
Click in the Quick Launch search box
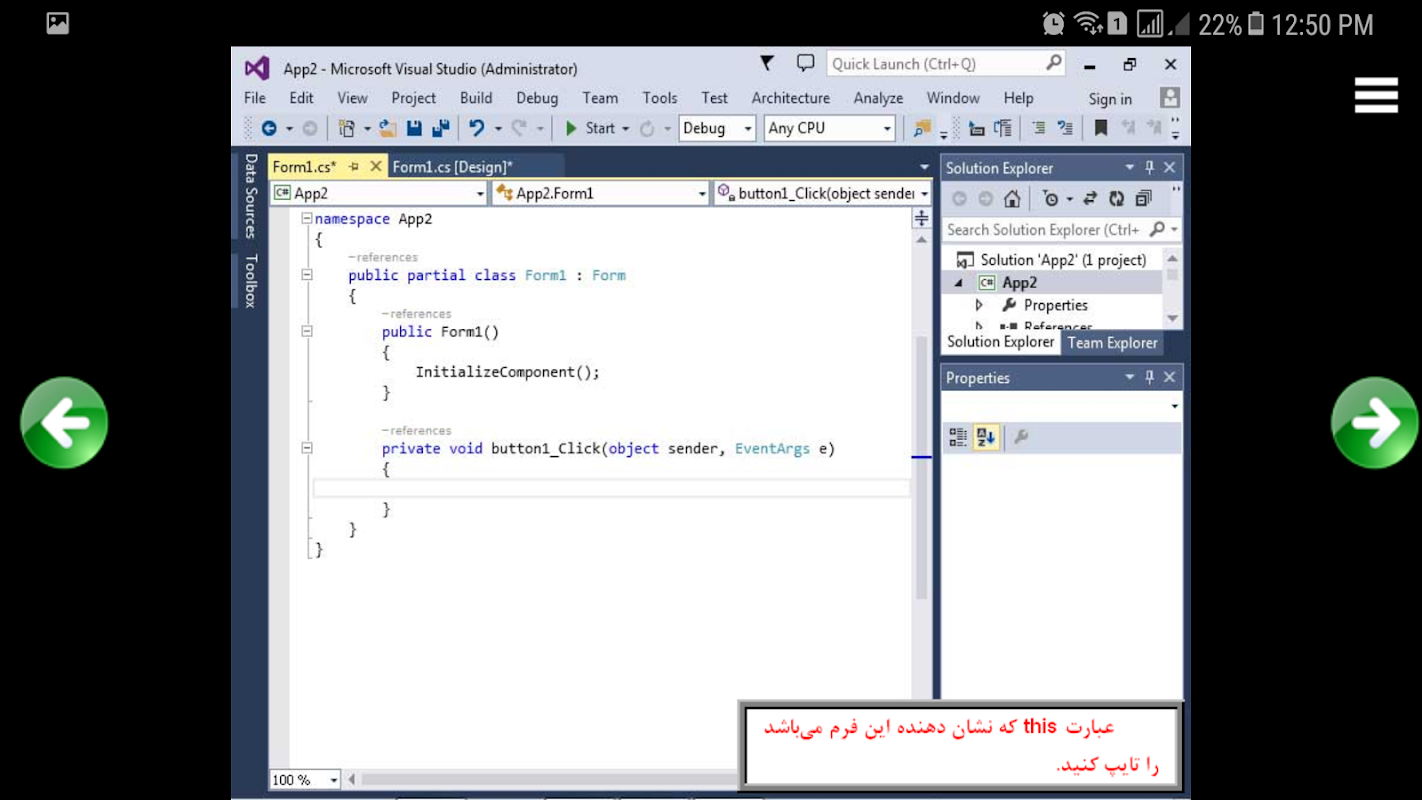pyautogui.click(x=935, y=64)
